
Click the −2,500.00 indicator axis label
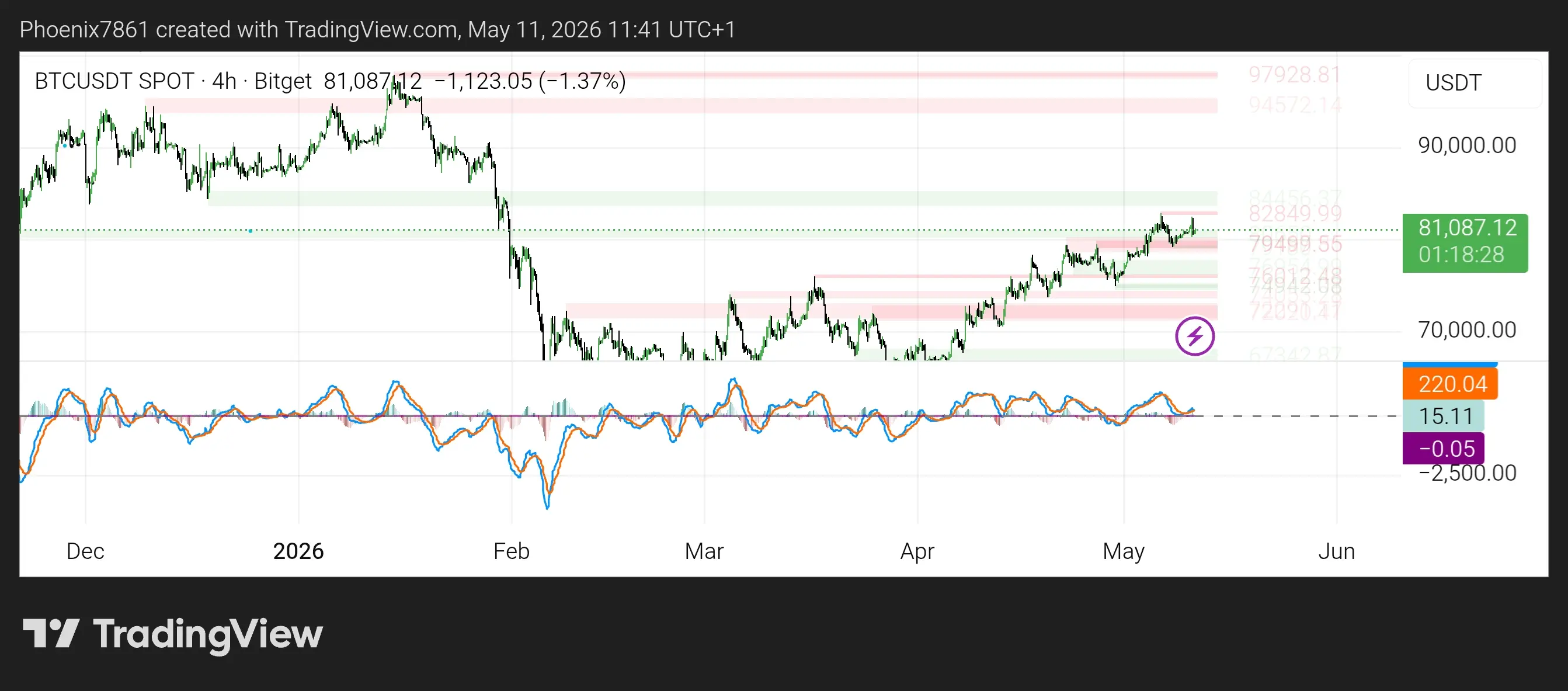point(1467,473)
